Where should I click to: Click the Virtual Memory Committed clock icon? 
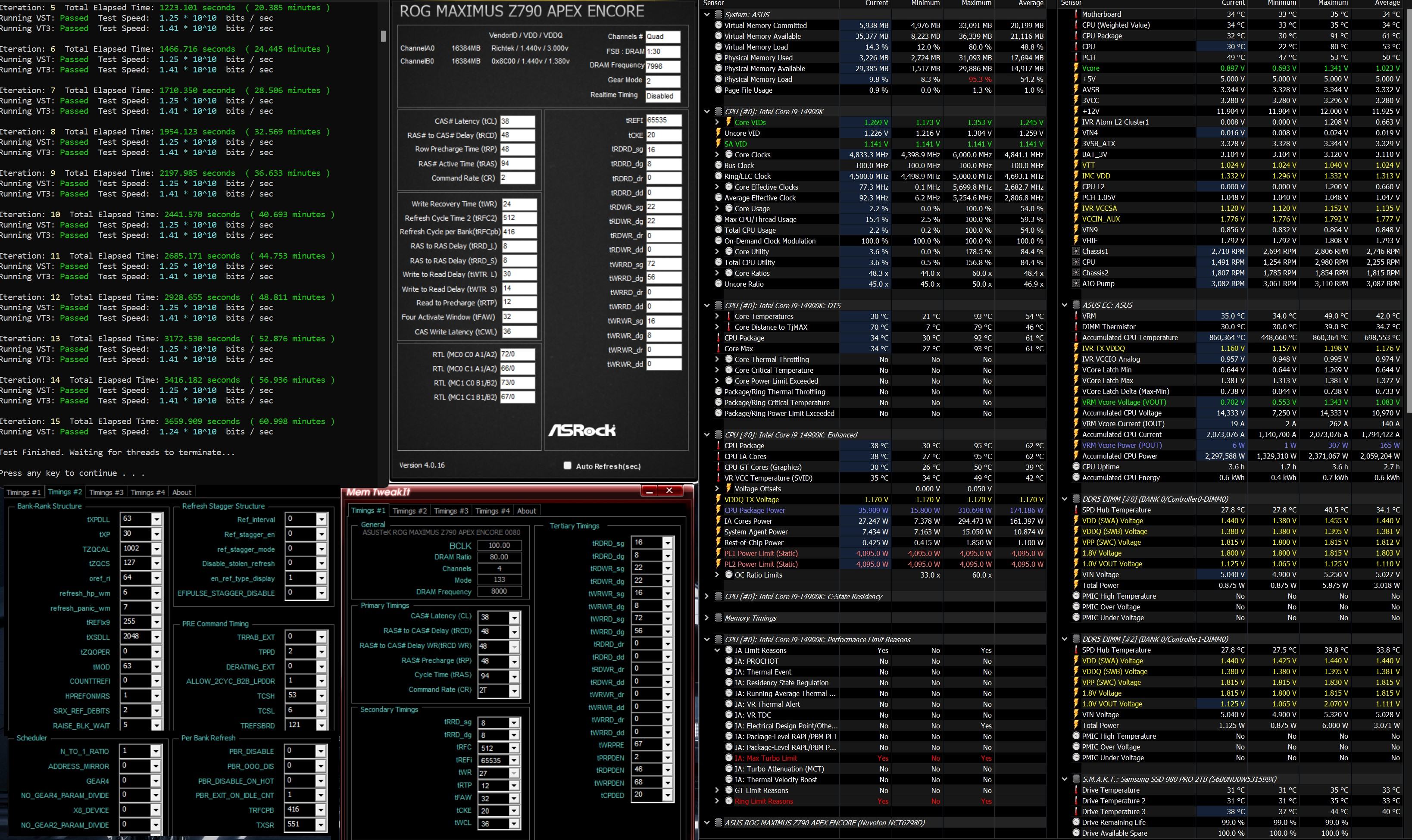(718, 25)
